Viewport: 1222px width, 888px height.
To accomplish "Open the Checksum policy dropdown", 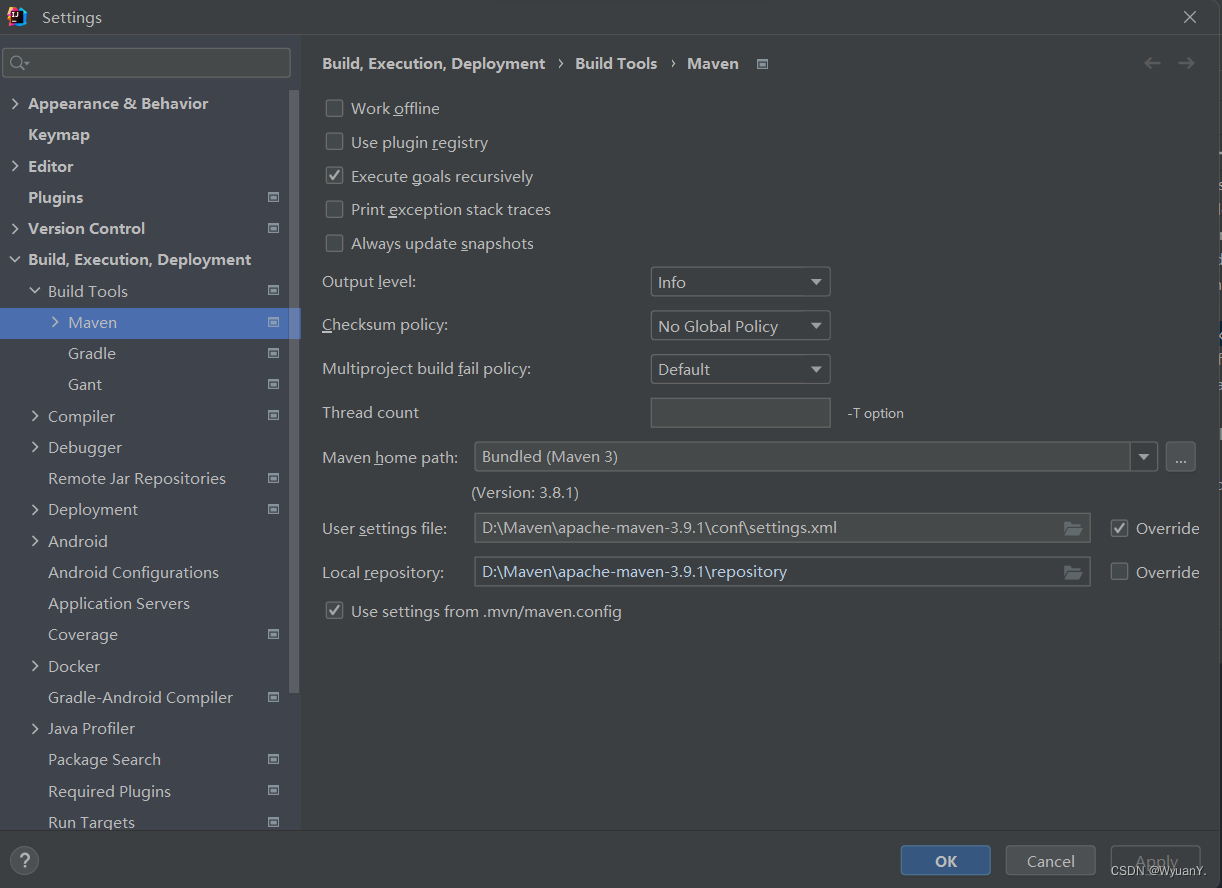I will pos(740,326).
